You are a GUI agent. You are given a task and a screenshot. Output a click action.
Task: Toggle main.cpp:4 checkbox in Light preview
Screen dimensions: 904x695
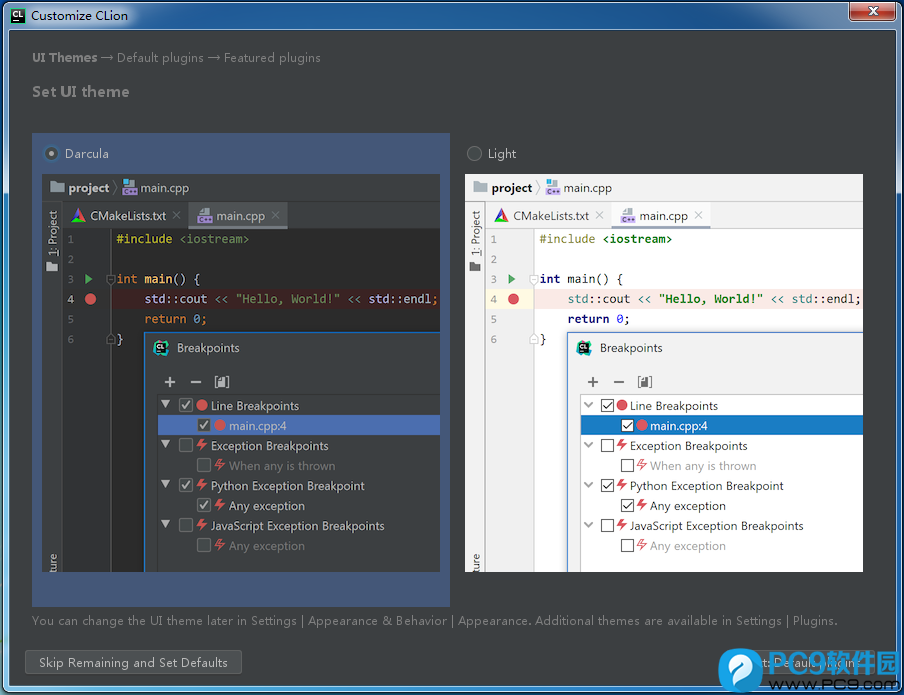click(x=627, y=425)
